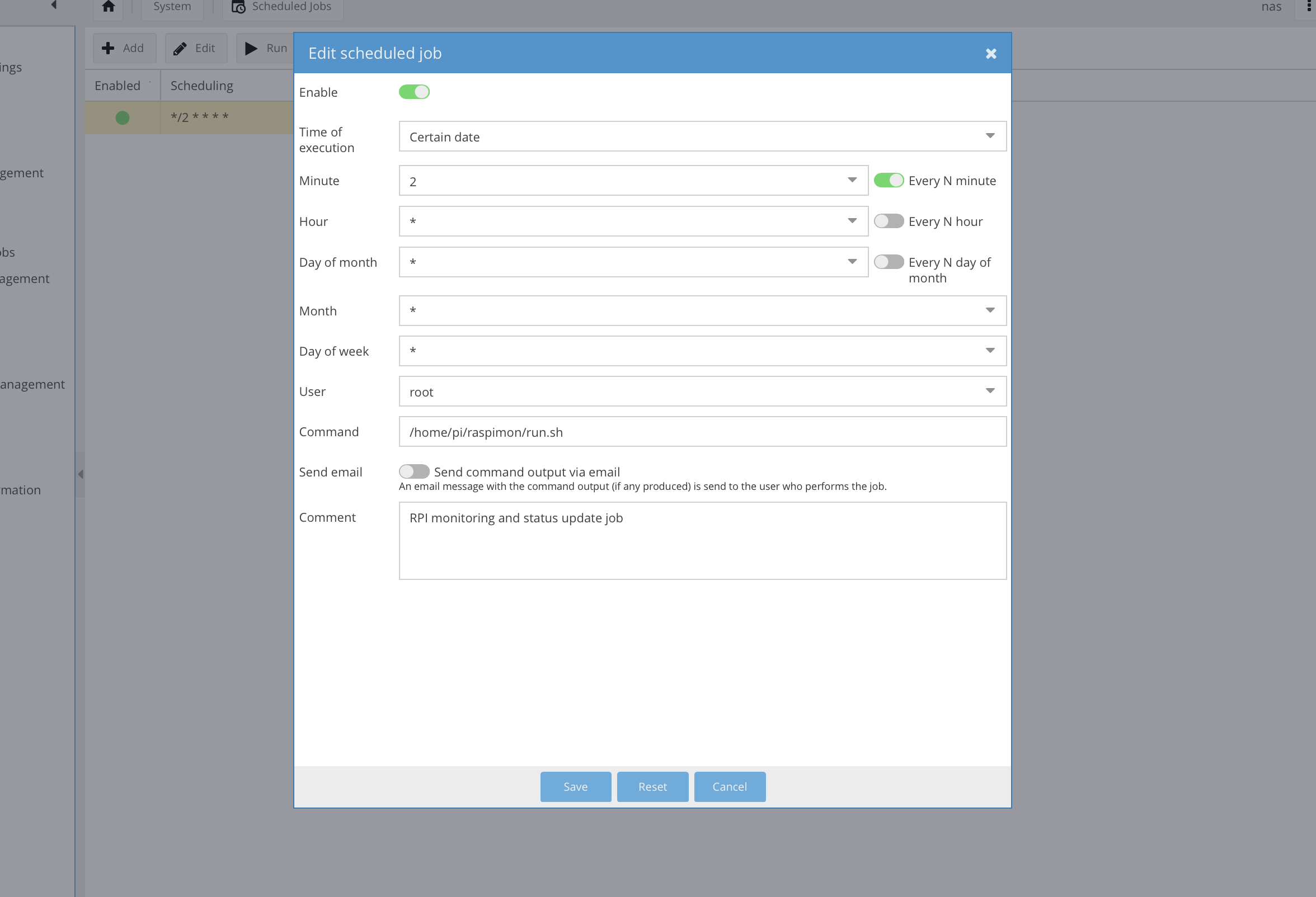Sort by the Scheduling column header
Screen dimensions: 1316x897
coord(201,86)
